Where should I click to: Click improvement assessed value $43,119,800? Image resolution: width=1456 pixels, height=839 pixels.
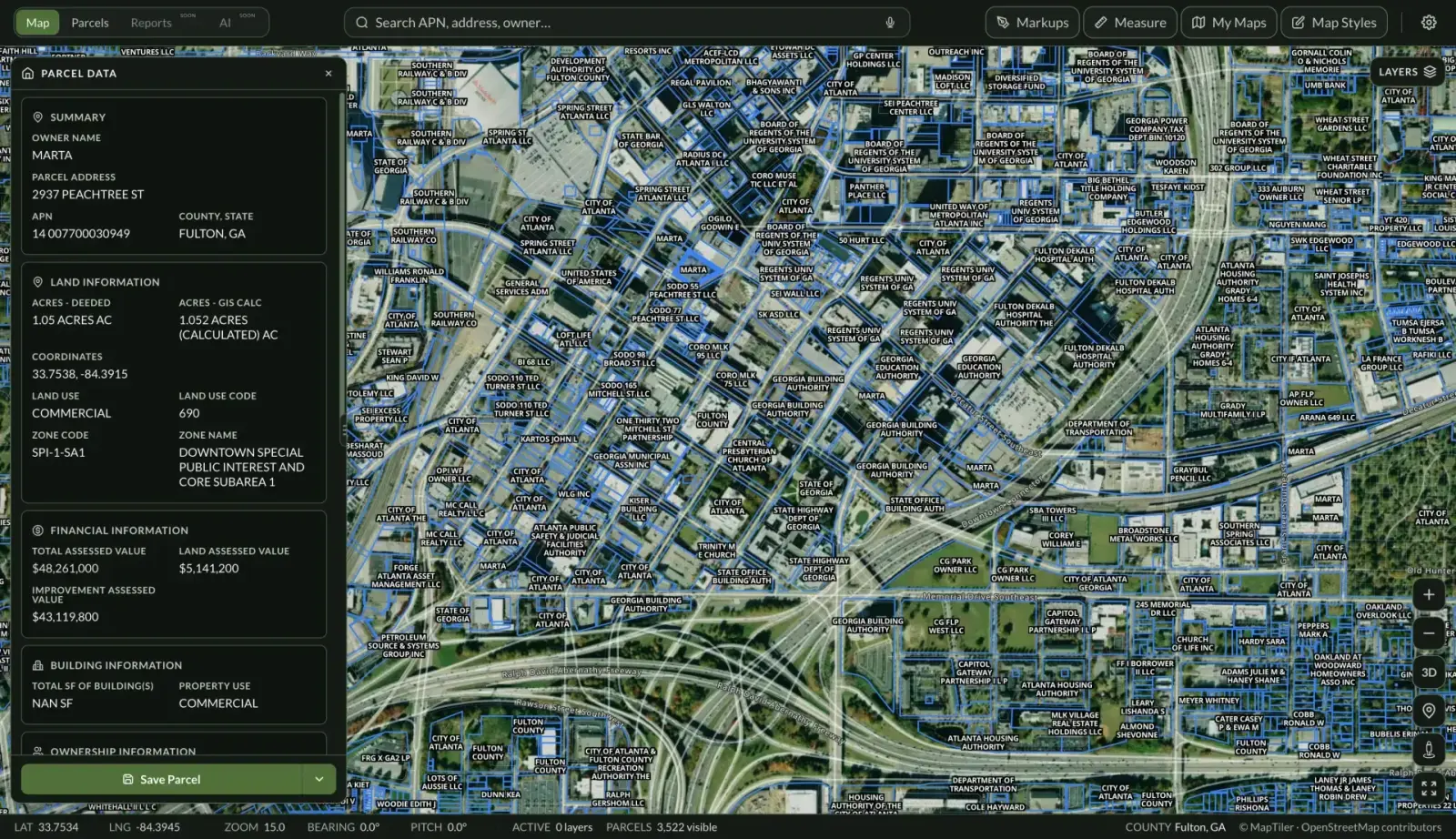pyautogui.click(x=66, y=617)
